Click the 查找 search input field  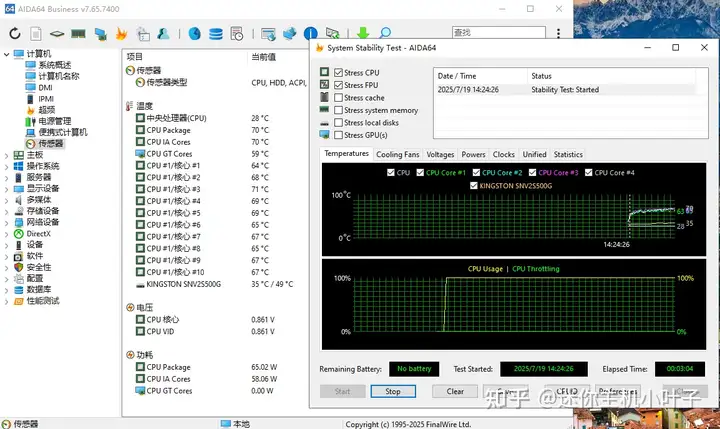pos(499,33)
